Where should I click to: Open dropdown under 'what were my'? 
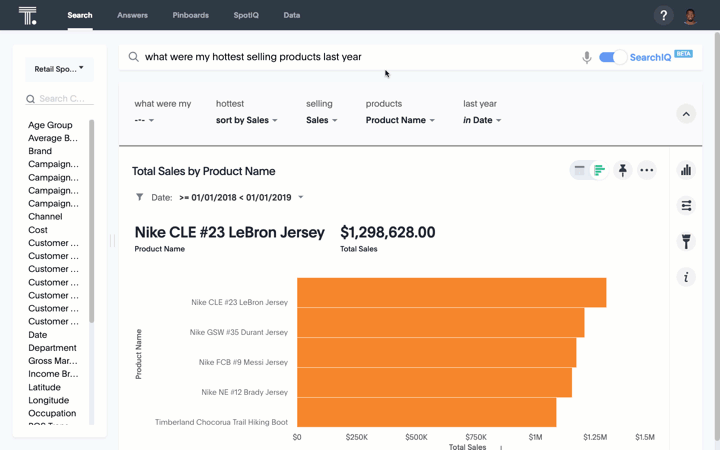144,120
